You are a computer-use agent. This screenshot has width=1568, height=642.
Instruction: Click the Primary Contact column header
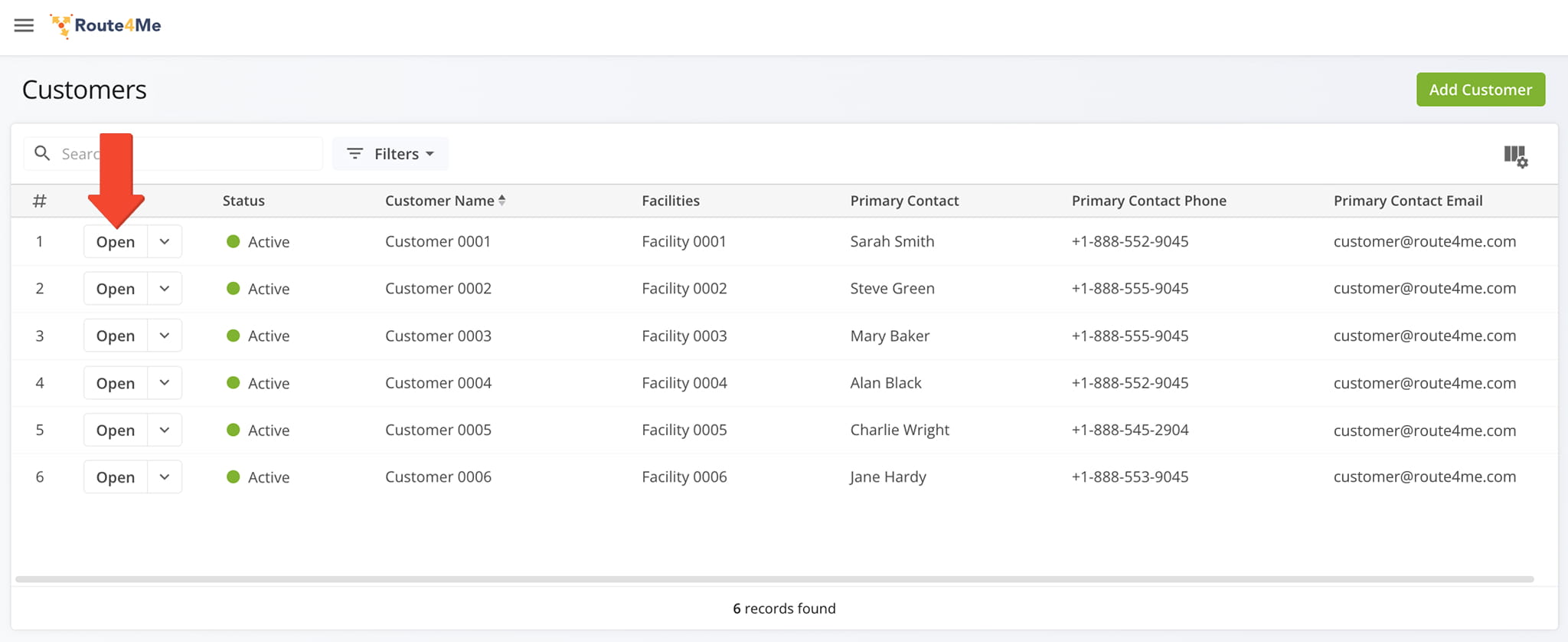(x=904, y=201)
